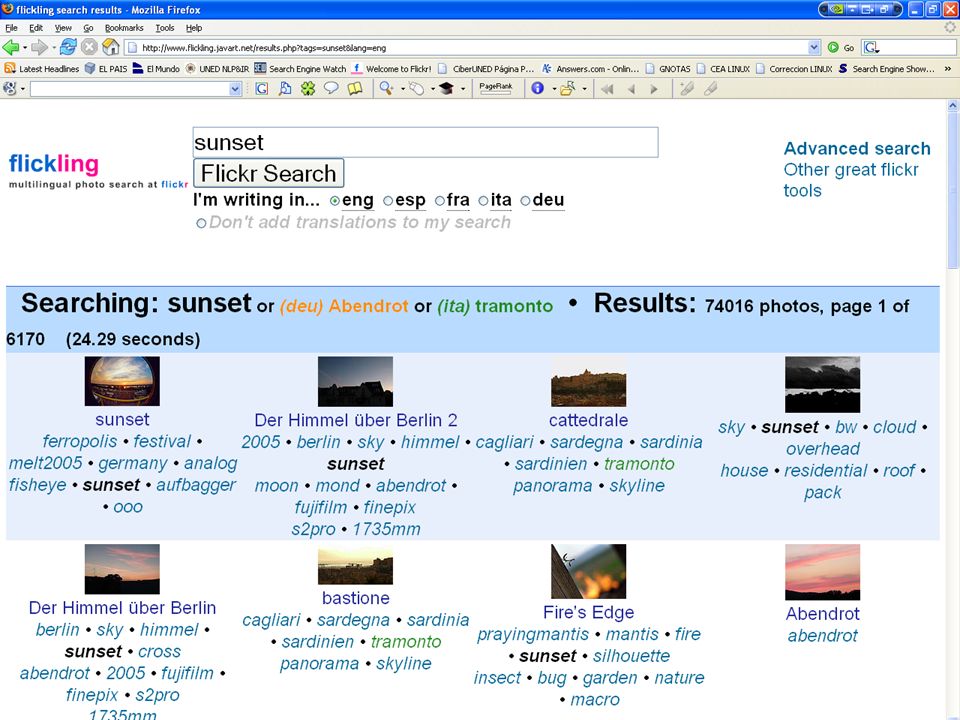The width and height of the screenshot is (960, 720).
Task: Open the bastione photo thumbnail
Action: (x=355, y=564)
